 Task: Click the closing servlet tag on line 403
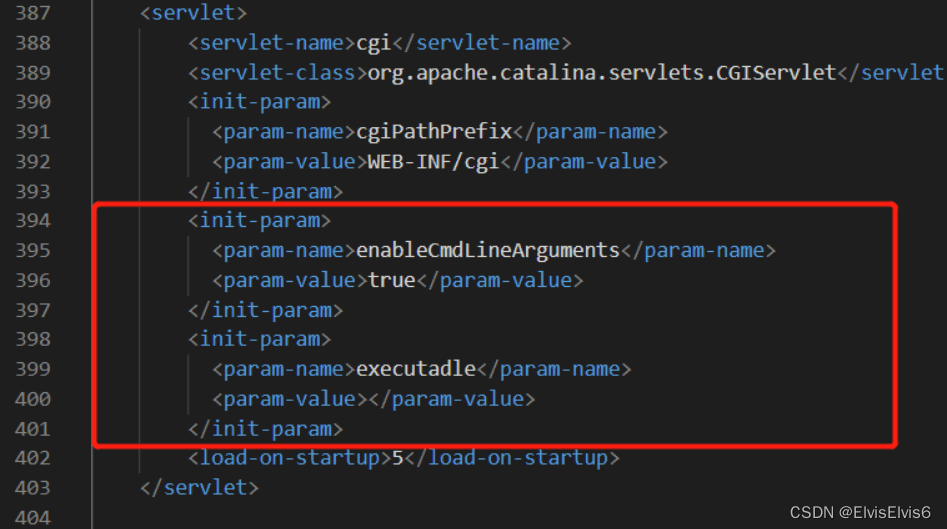[199, 488]
